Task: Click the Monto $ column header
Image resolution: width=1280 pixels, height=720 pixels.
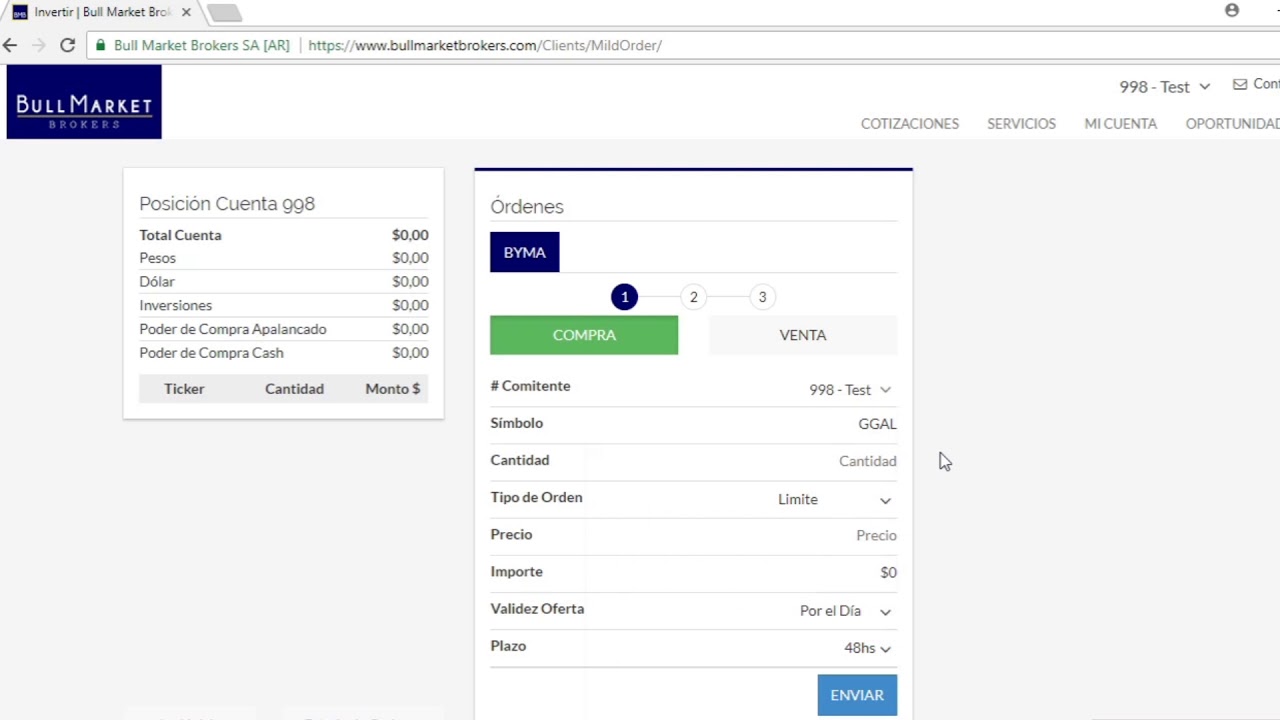Action: tap(393, 389)
